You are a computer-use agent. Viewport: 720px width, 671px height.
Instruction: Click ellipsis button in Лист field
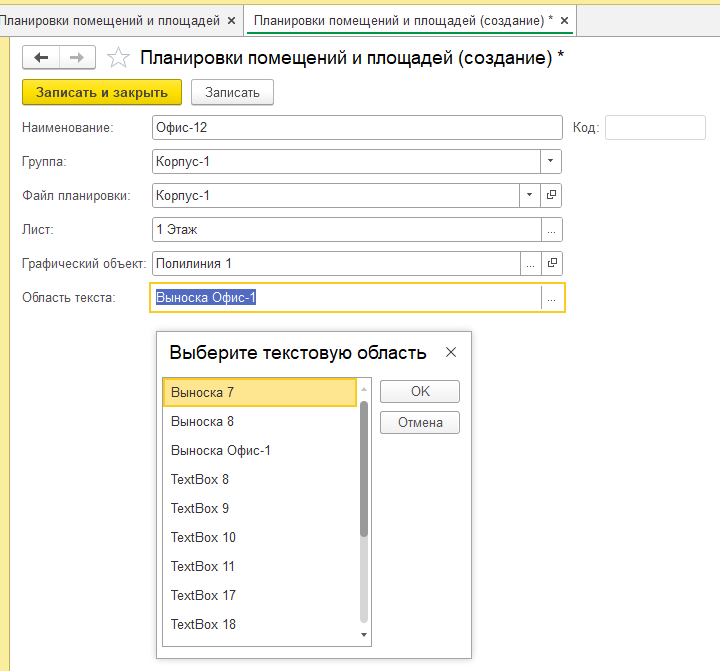coord(551,229)
